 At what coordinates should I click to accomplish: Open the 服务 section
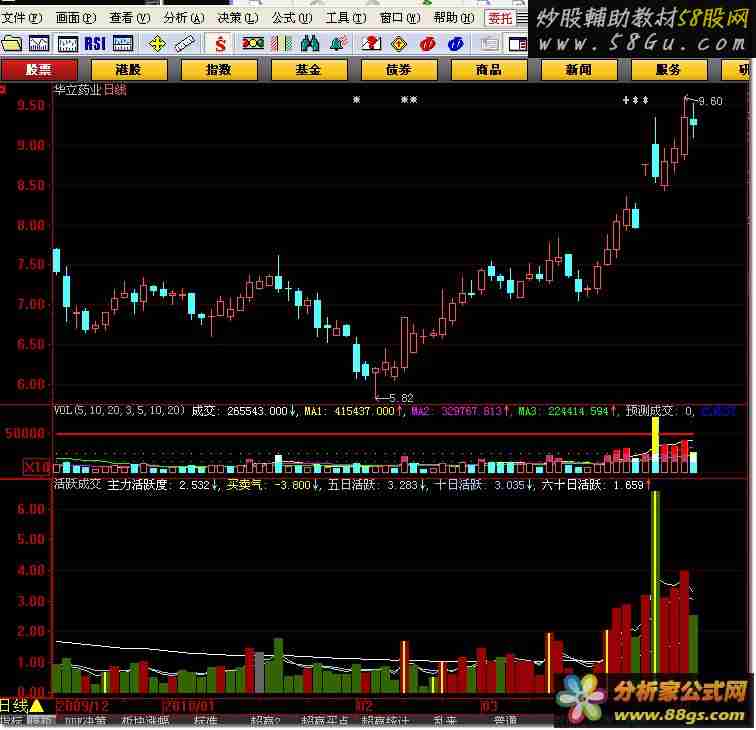point(669,70)
